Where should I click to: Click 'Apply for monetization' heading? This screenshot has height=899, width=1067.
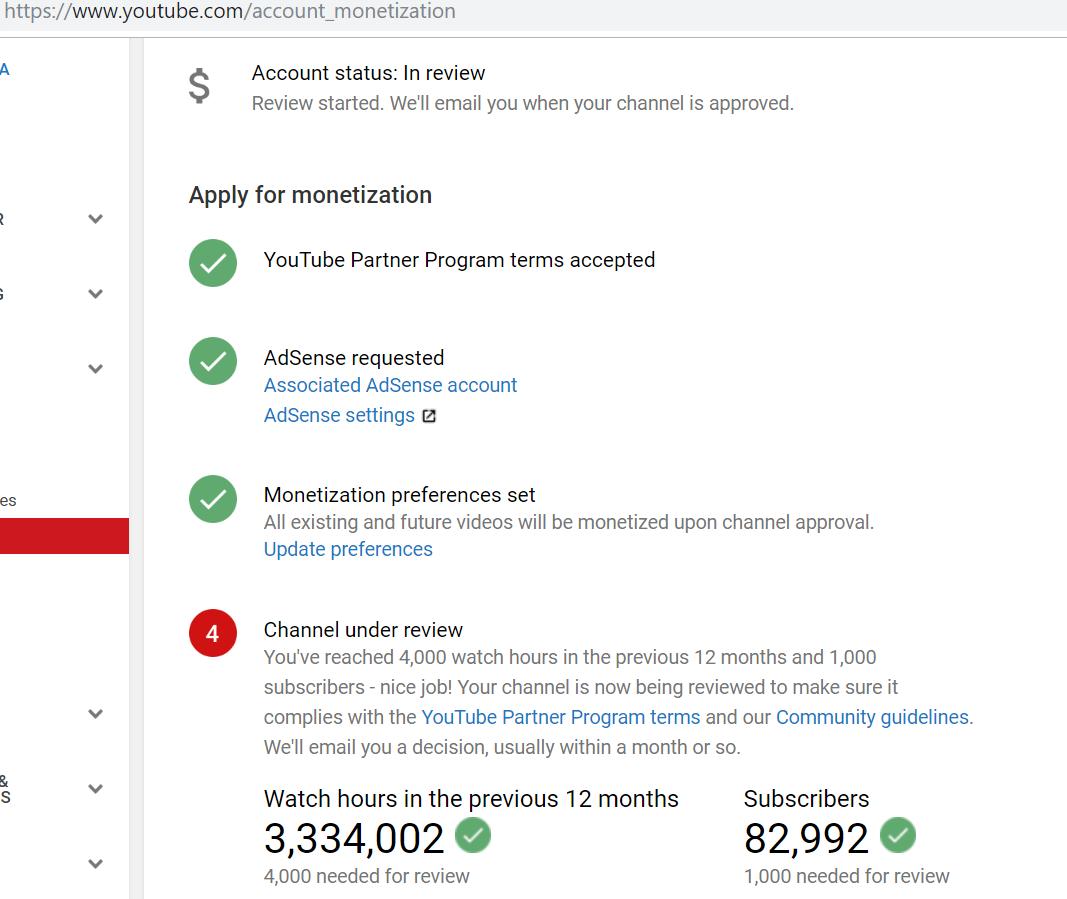click(x=310, y=195)
